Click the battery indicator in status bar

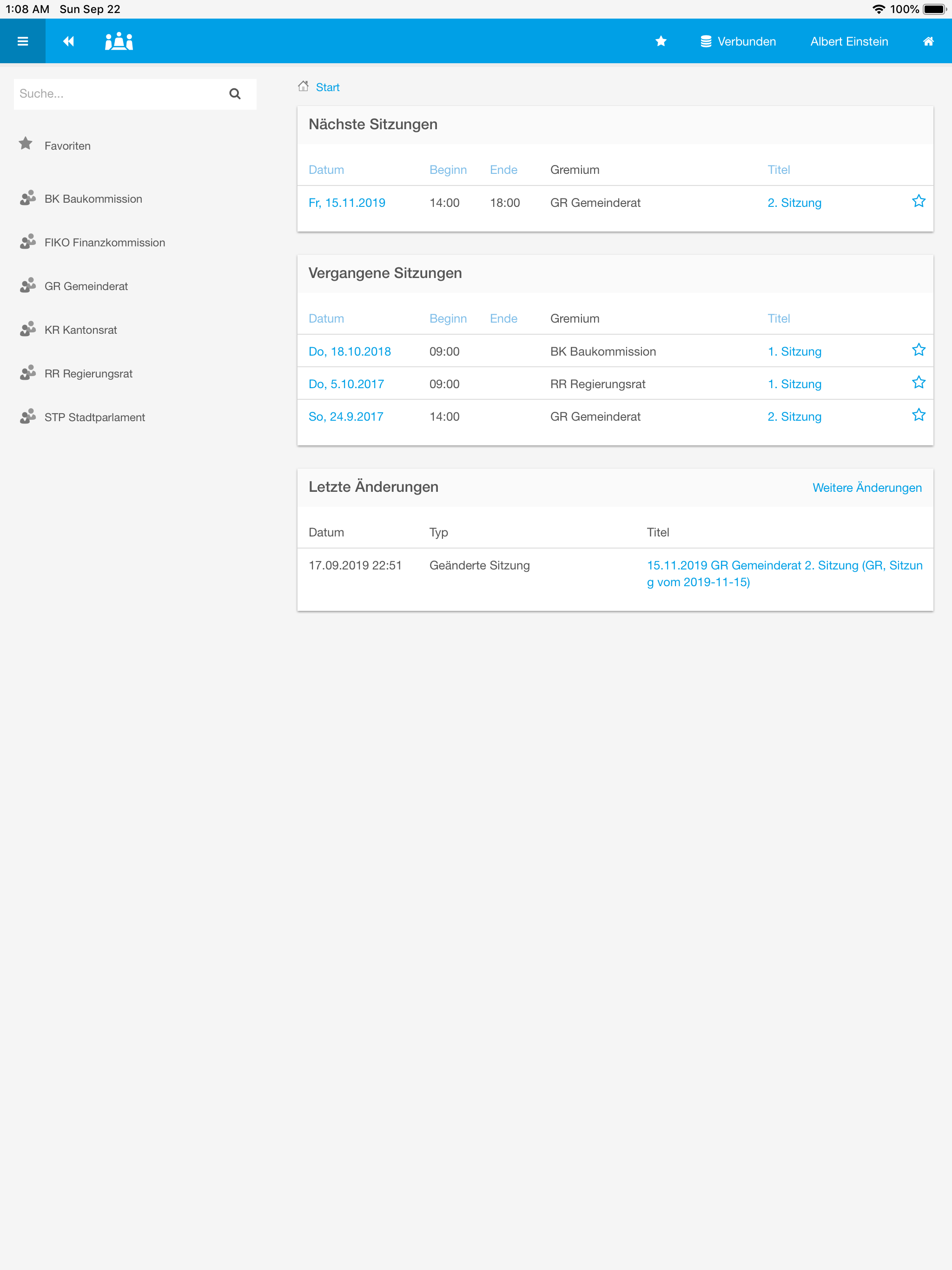coord(935,9)
